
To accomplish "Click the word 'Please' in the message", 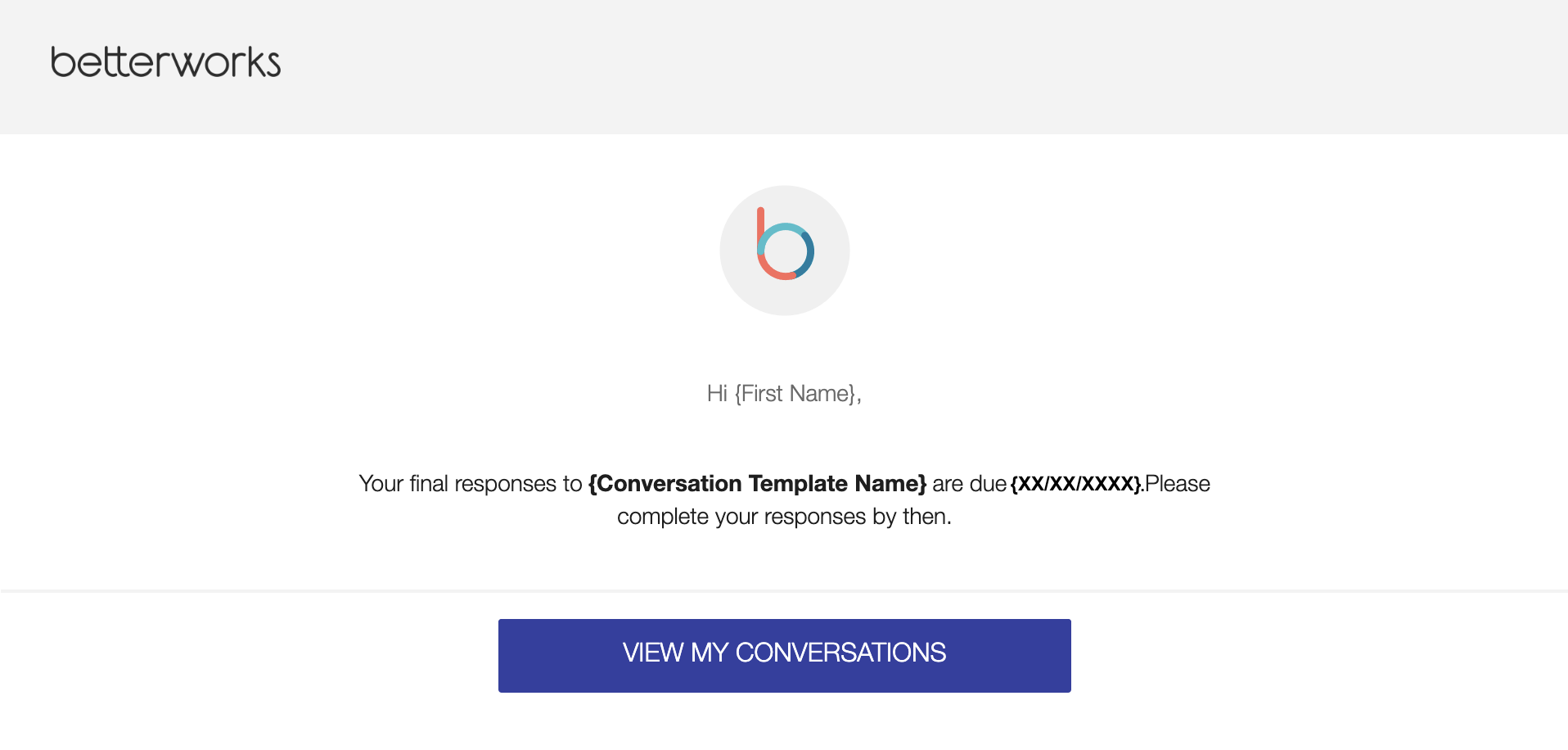I will pos(1178,484).
